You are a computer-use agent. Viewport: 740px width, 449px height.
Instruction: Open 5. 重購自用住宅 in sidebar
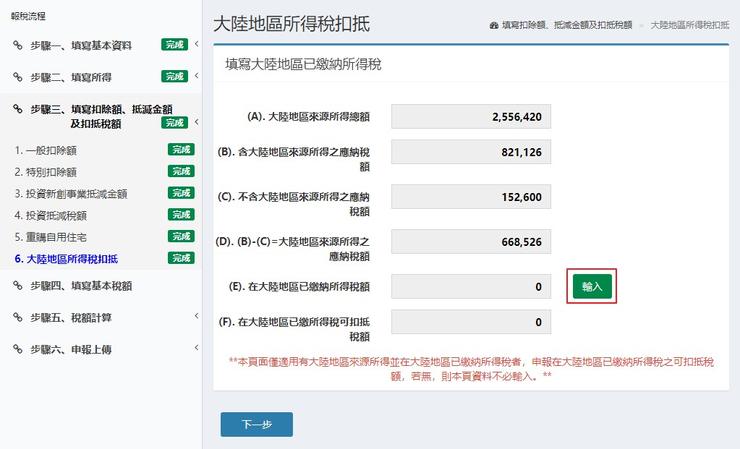pyautogui.click(x=50, y=237)
